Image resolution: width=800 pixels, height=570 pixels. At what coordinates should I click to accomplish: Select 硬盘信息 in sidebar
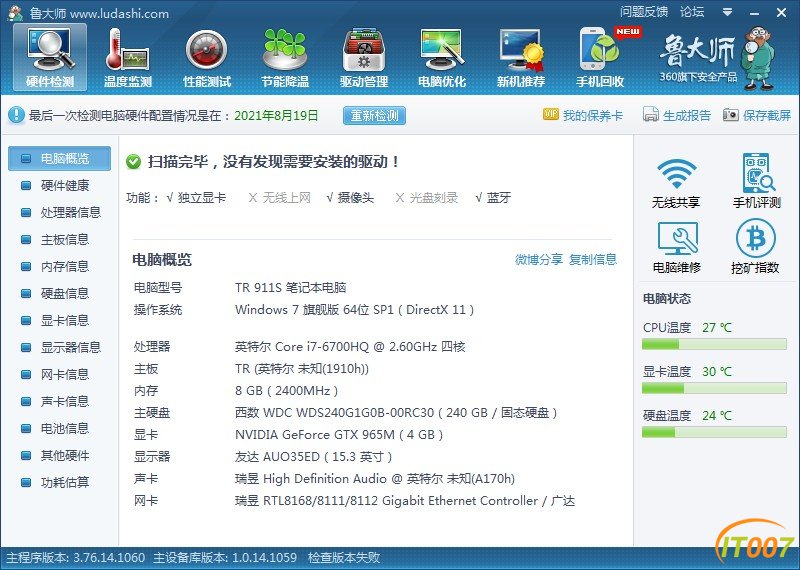click(x=59, y=294)
